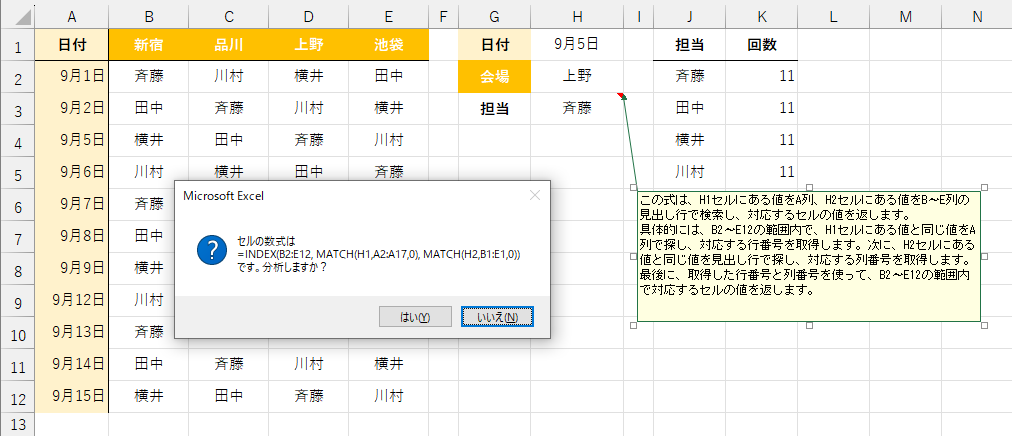The height and width of the screenshot is (436, 1012).
Task: Select column A header
Action: coord(72,17)
